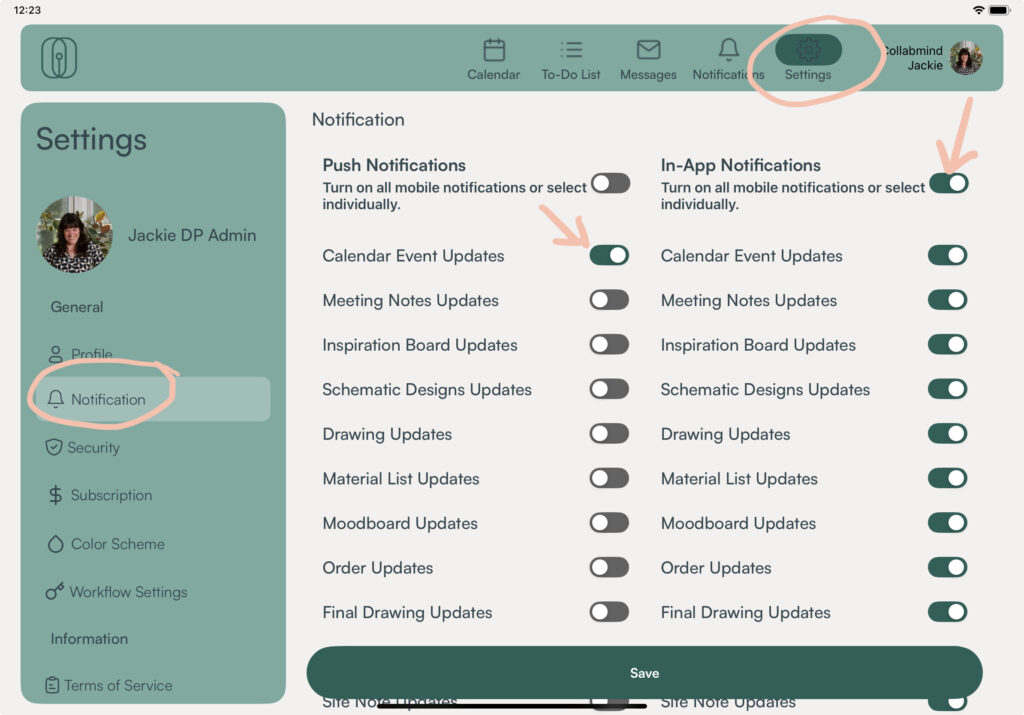Open the Messages envelope icon
Viewport: 1024px width, 715px height.
[x=648, y=50]
